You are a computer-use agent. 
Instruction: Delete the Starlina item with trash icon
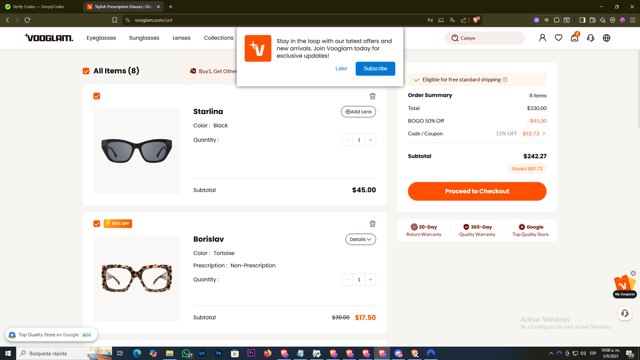click(372, 96)
